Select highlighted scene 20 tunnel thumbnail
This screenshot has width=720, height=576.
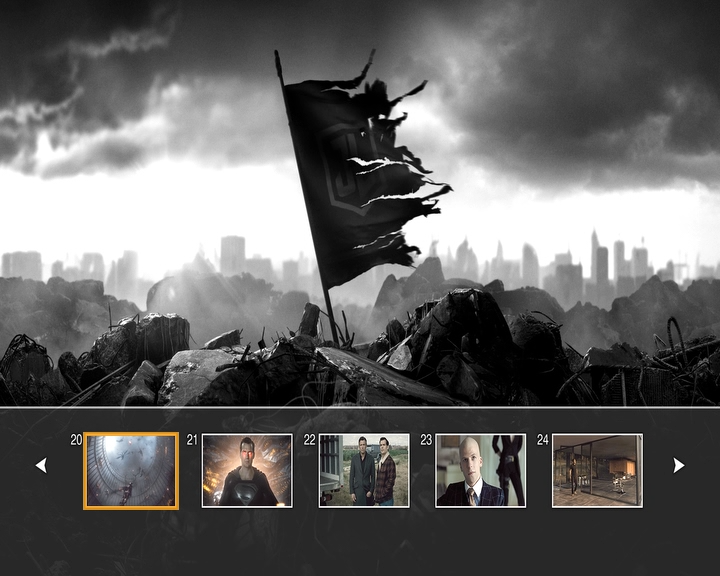(131, 471)
